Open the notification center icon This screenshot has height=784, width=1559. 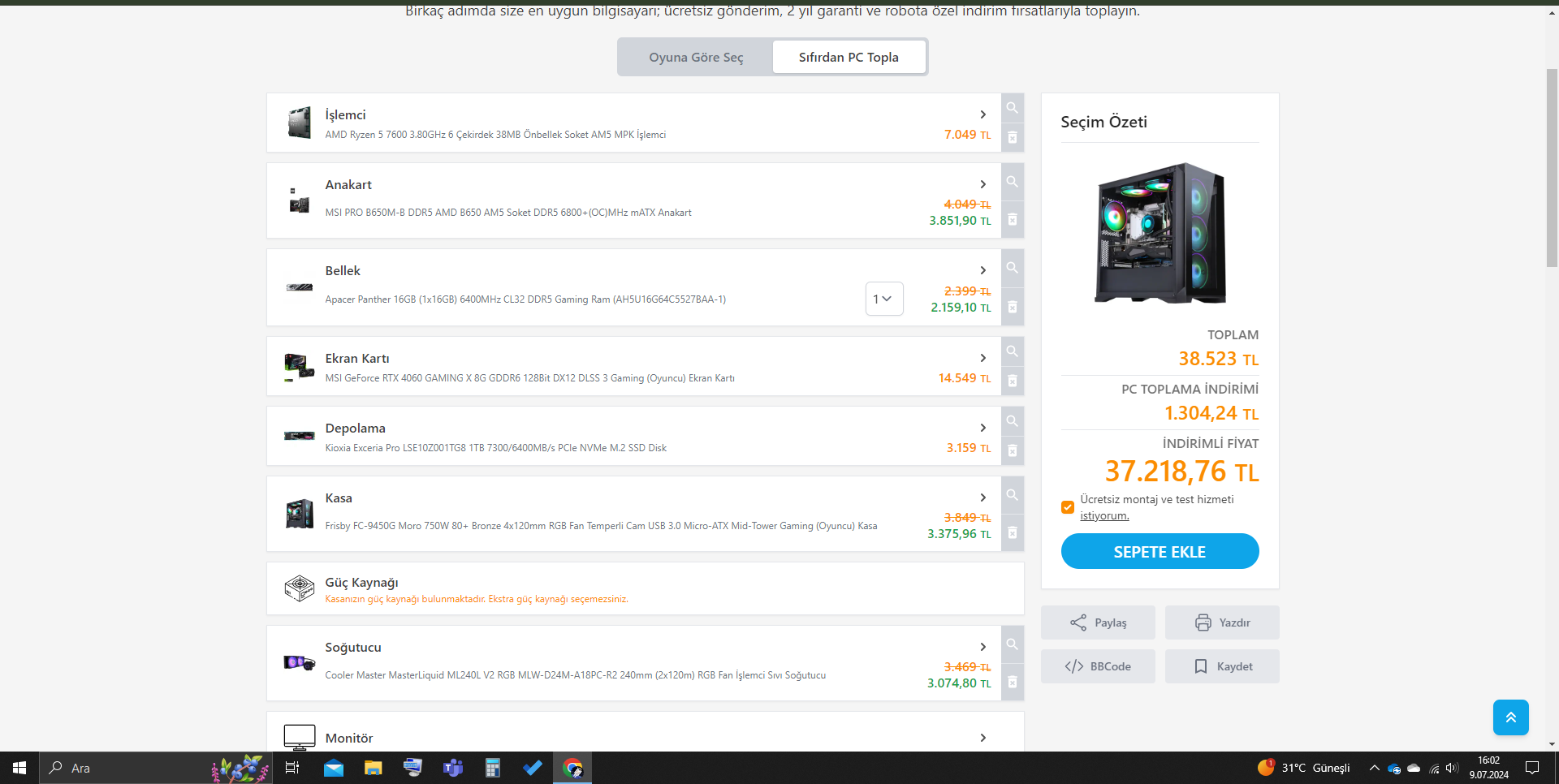[x=1532, y=768]
